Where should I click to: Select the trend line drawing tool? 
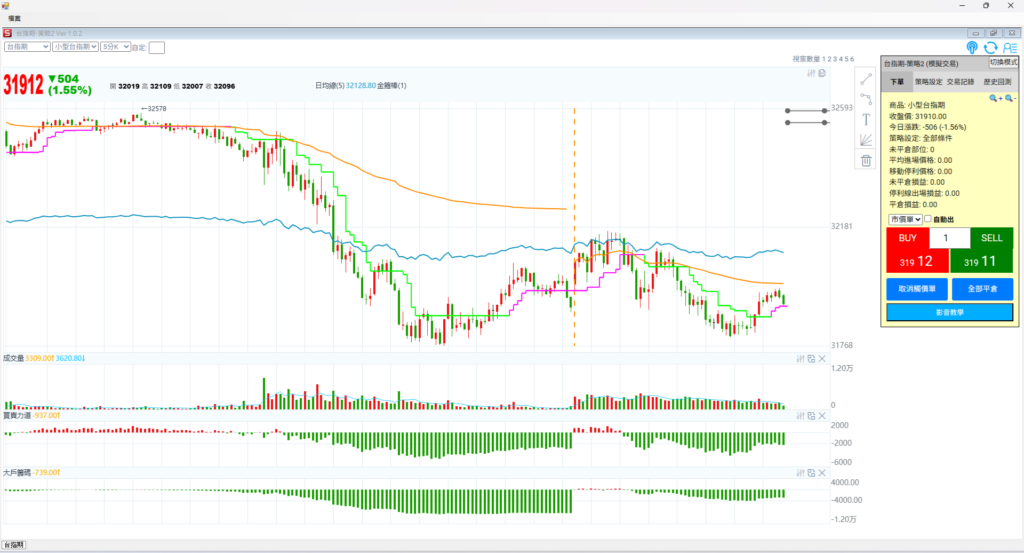pos(866,78)
